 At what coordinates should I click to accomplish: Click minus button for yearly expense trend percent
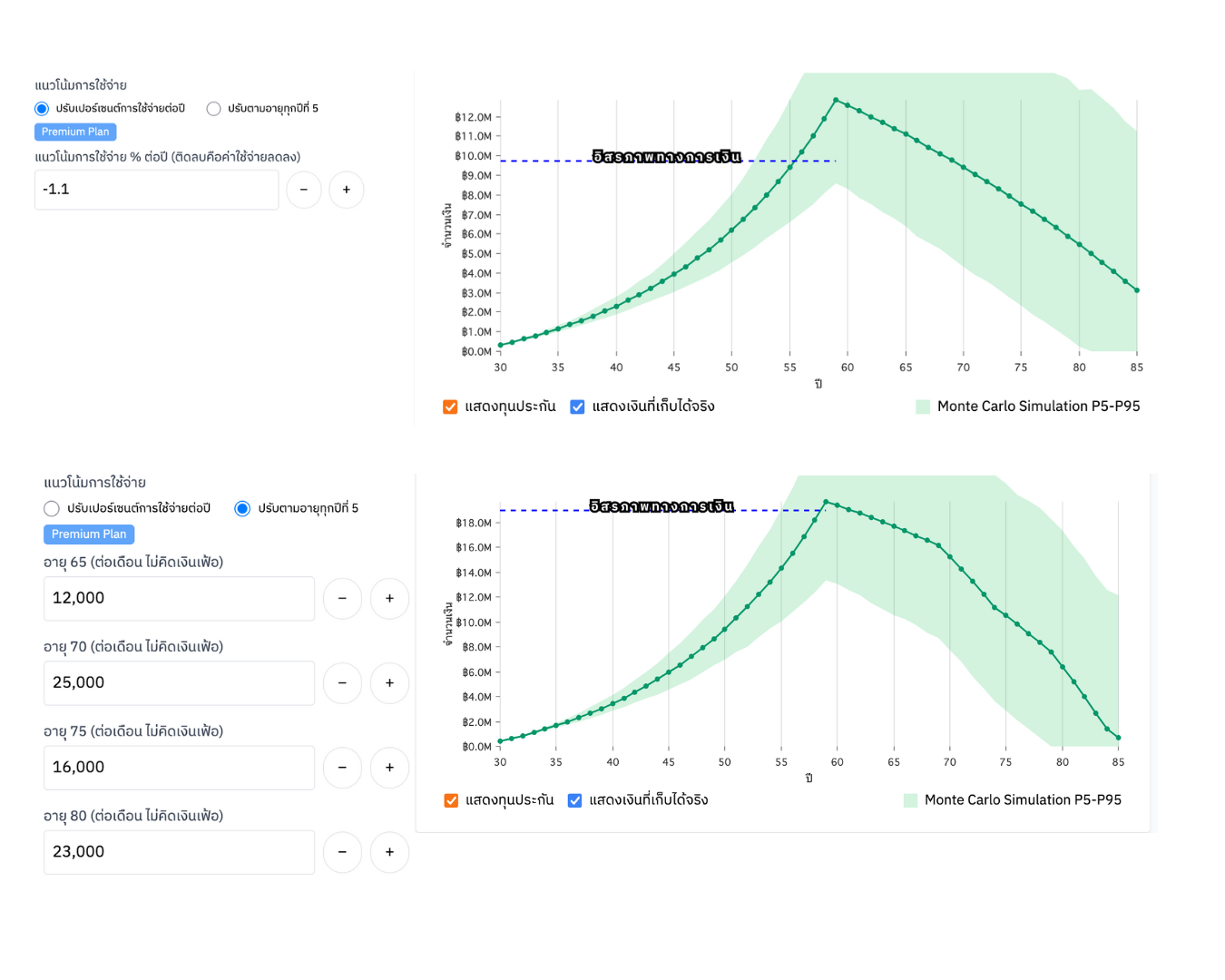tap(304, 190)
